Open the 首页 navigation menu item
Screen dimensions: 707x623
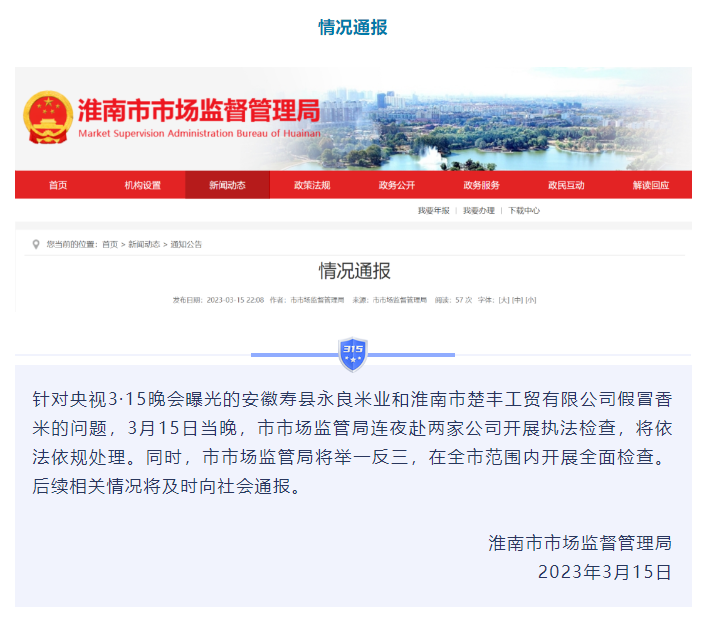[x=58, y=185]
